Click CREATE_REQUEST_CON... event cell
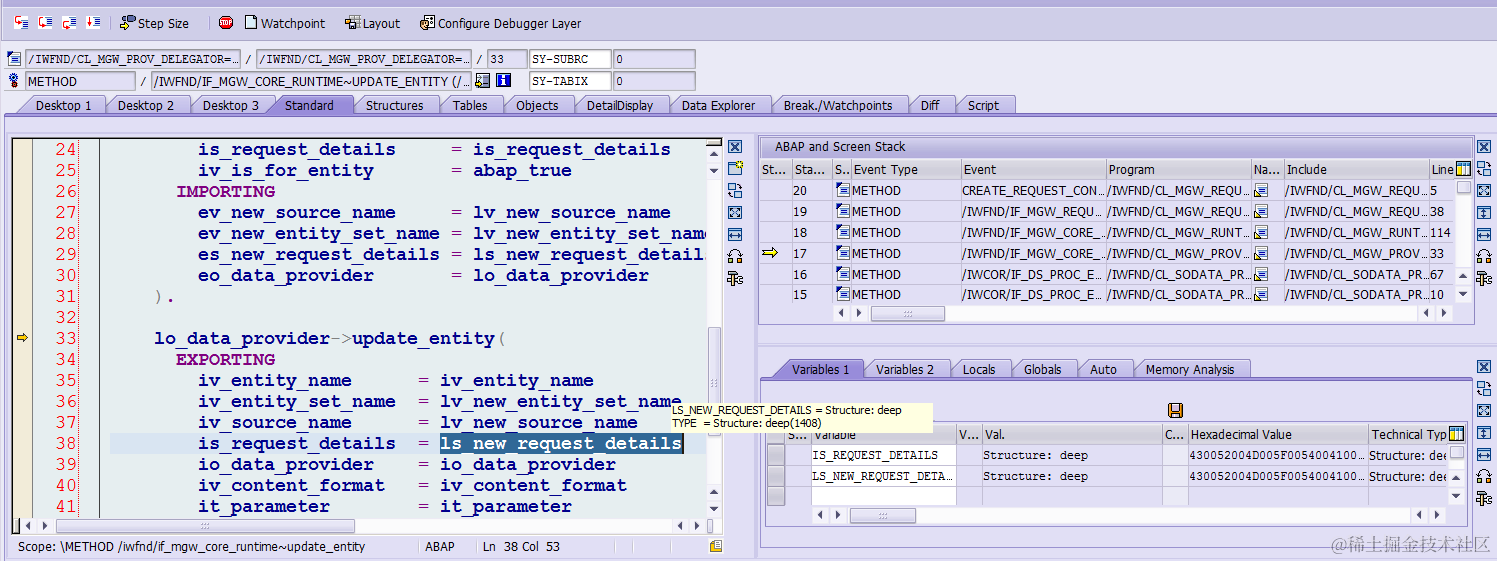 tap(1032, 190)
